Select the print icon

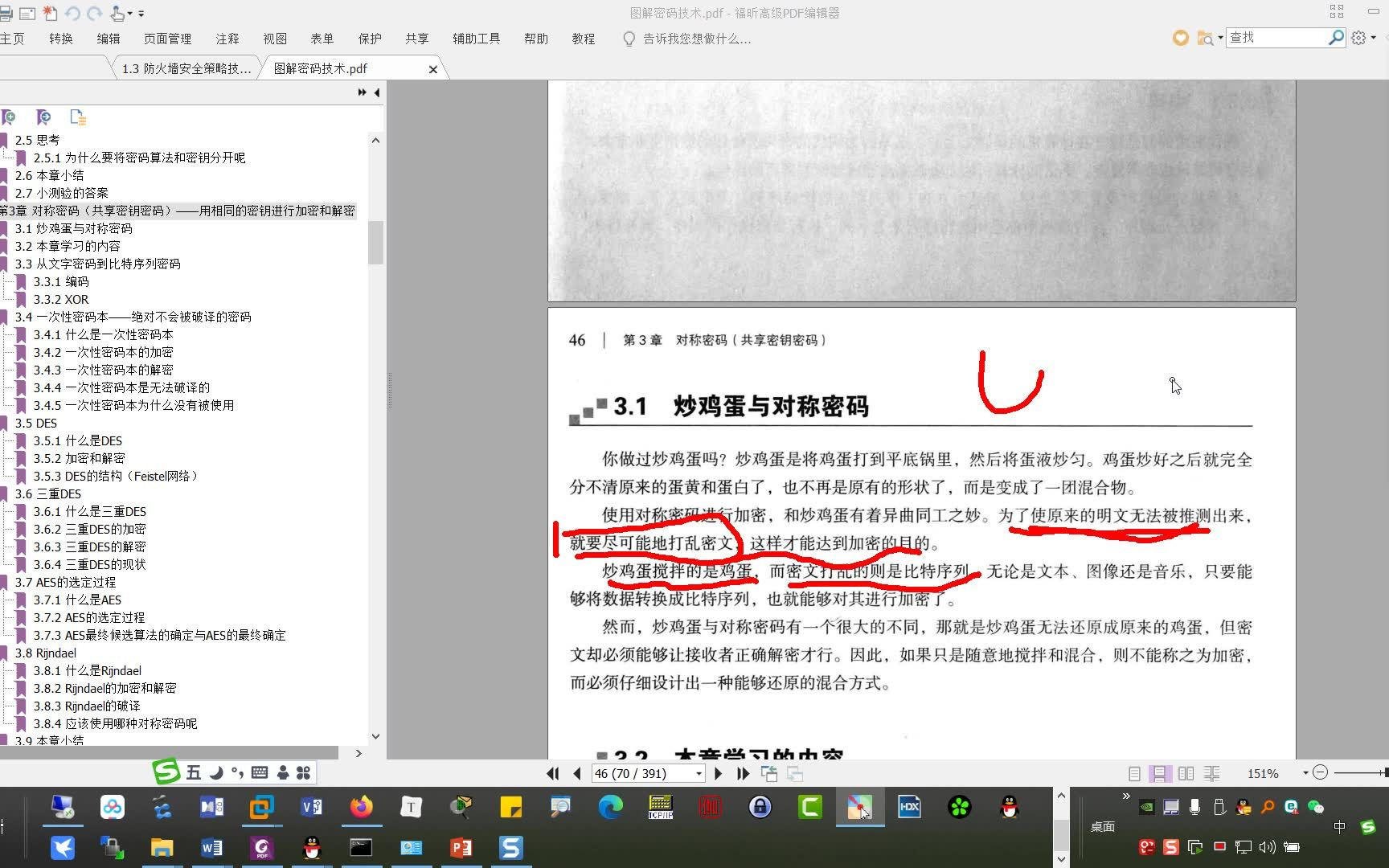click(5, 13)
